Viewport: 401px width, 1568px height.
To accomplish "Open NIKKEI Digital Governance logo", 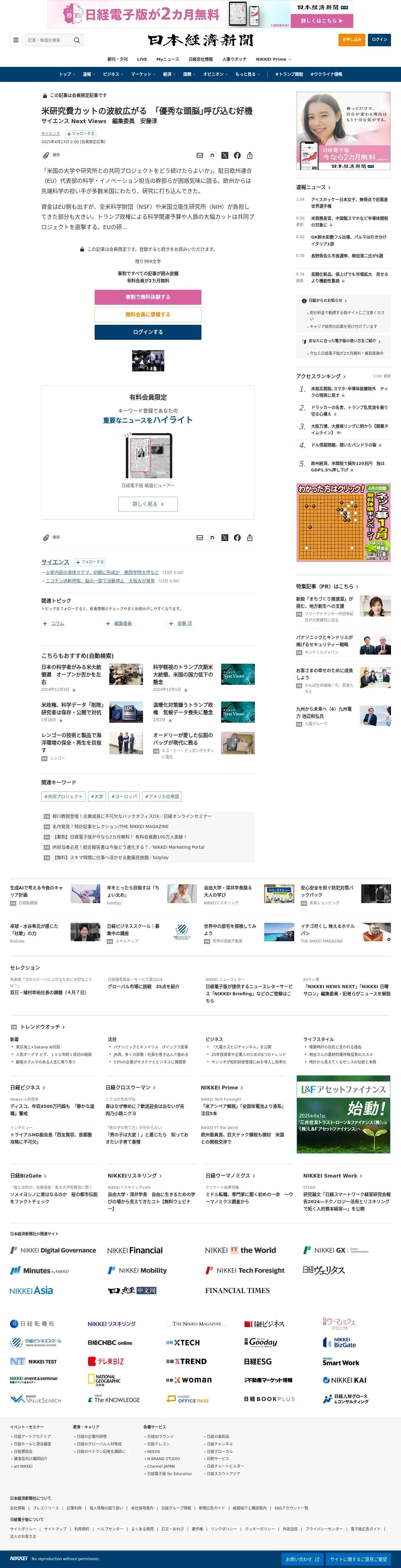I will click(53, 1250).
